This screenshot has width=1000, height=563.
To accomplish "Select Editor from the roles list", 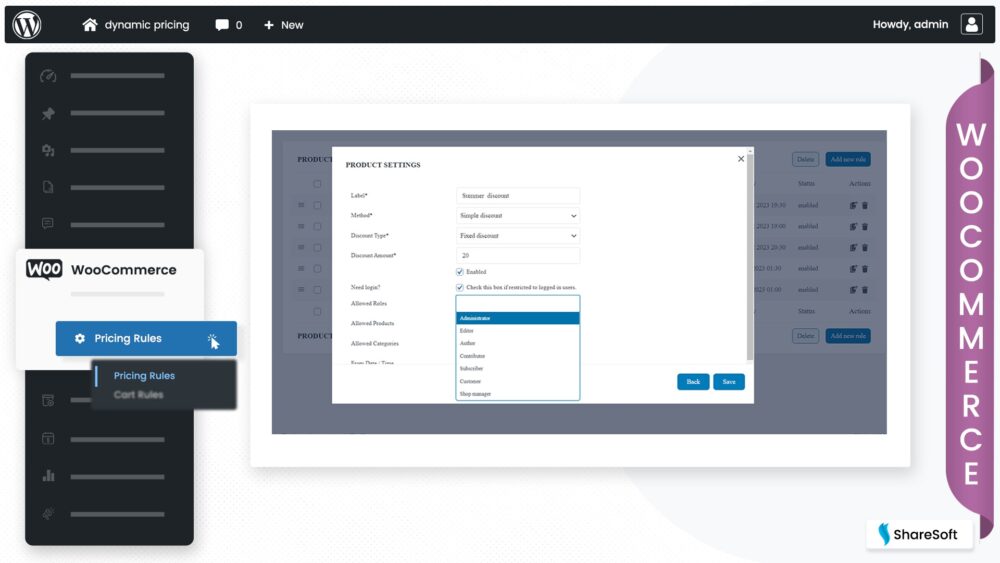I will pyautogui.click(x=518, y=331).
